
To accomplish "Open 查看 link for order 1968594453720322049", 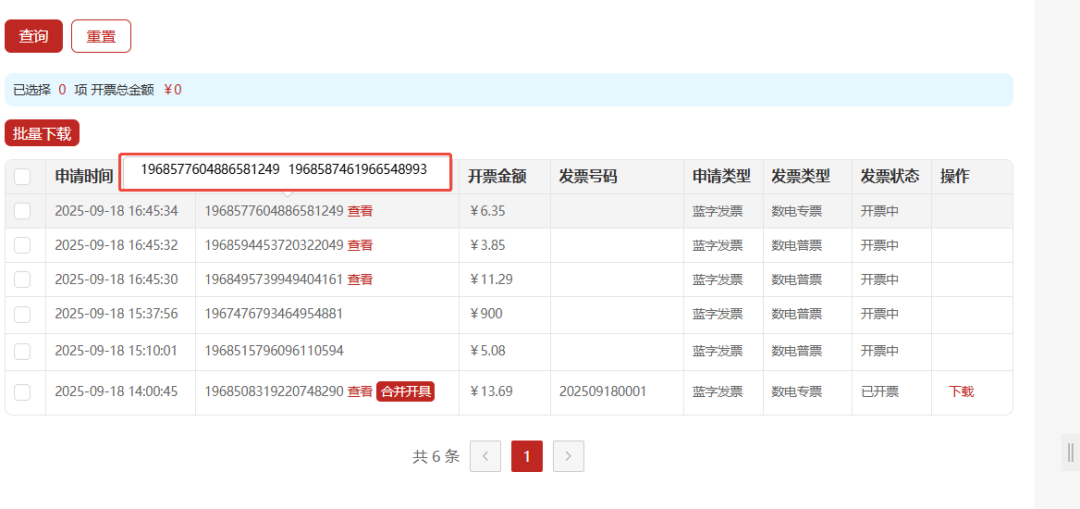I will coord(360,245).
